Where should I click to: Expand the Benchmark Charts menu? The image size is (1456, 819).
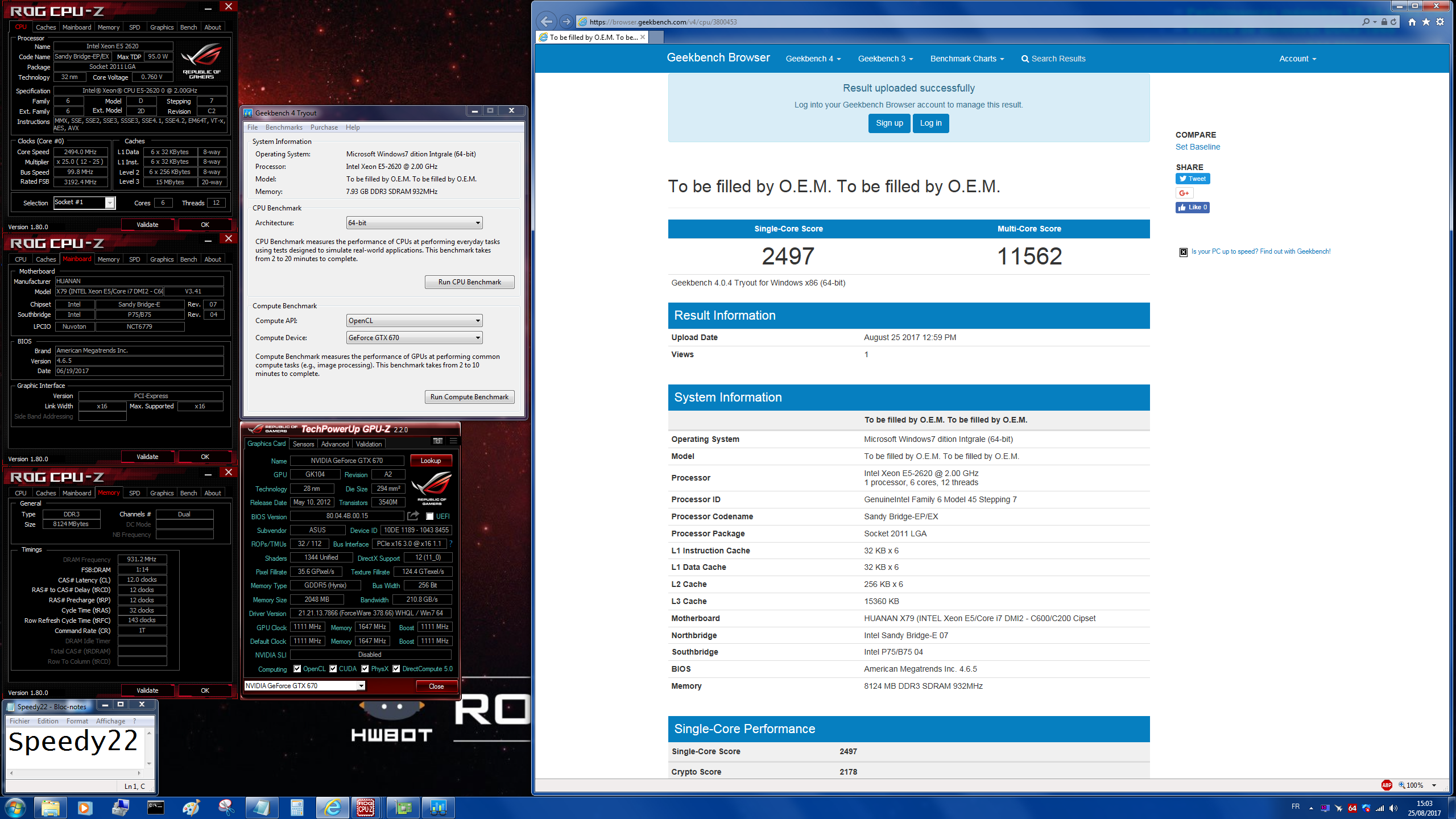967,59
